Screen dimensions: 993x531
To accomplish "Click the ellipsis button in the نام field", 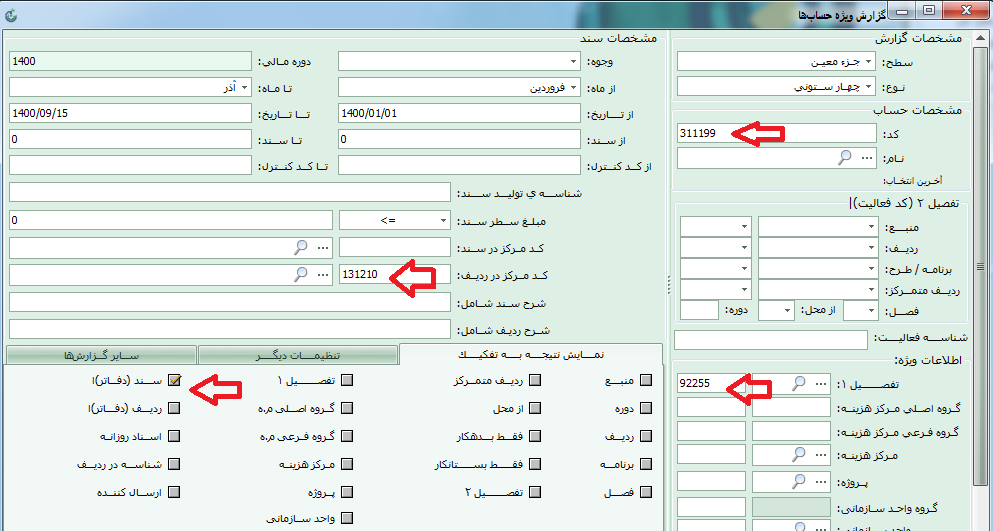I will pyautogui.click(x=867, y=158).
